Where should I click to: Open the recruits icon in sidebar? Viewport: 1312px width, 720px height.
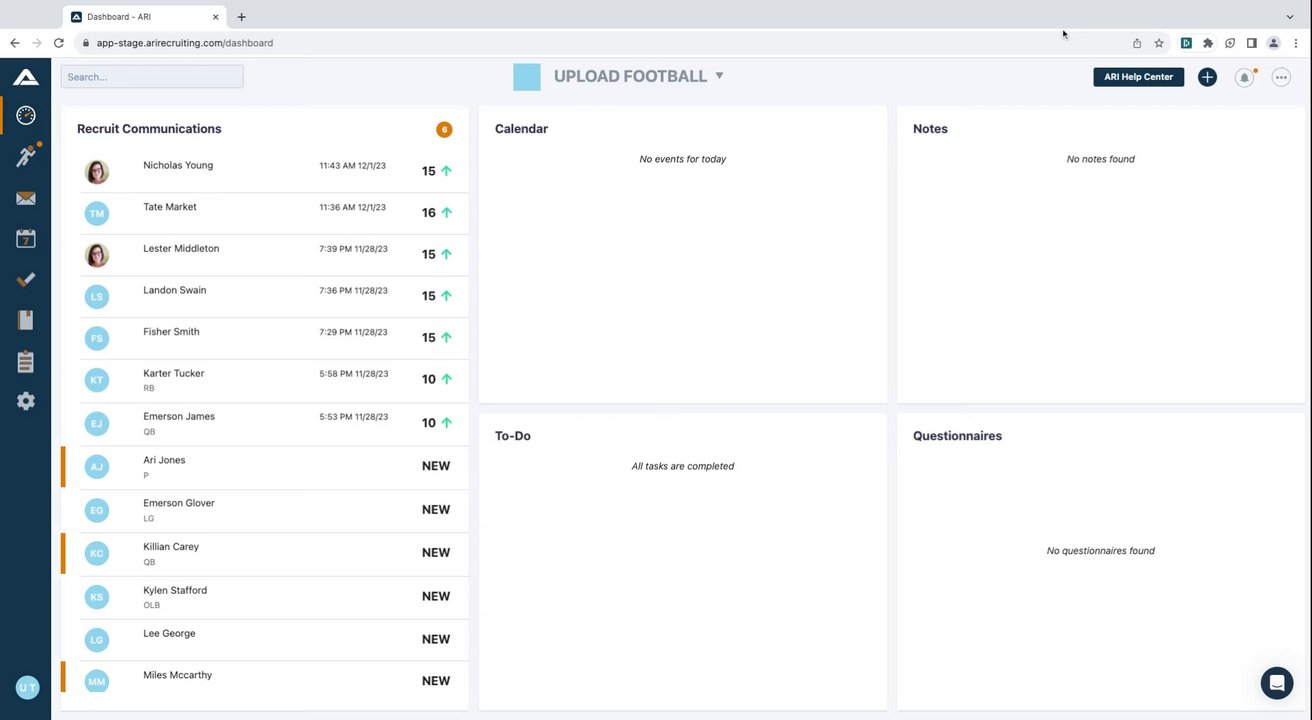(26, 157)
